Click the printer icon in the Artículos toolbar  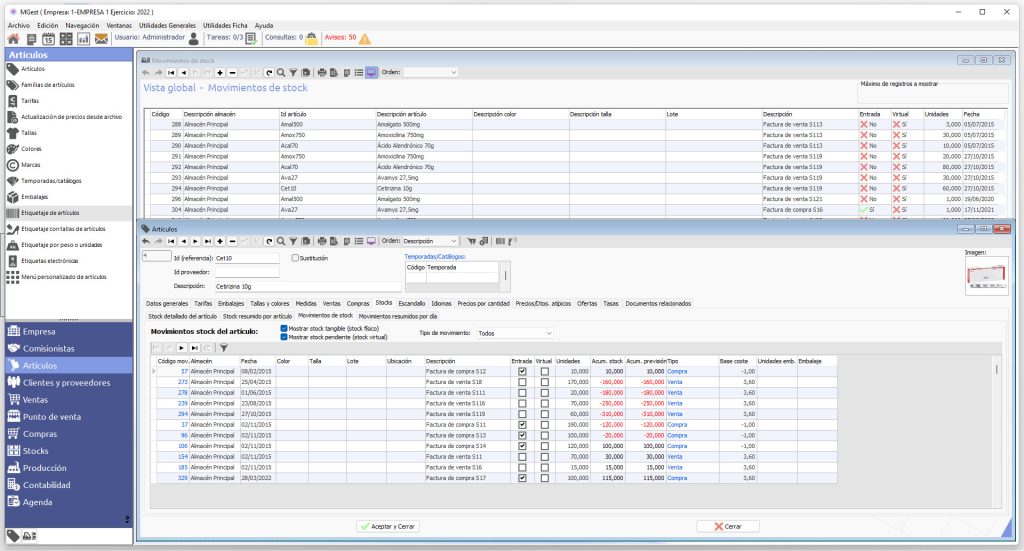coord(321,241)
